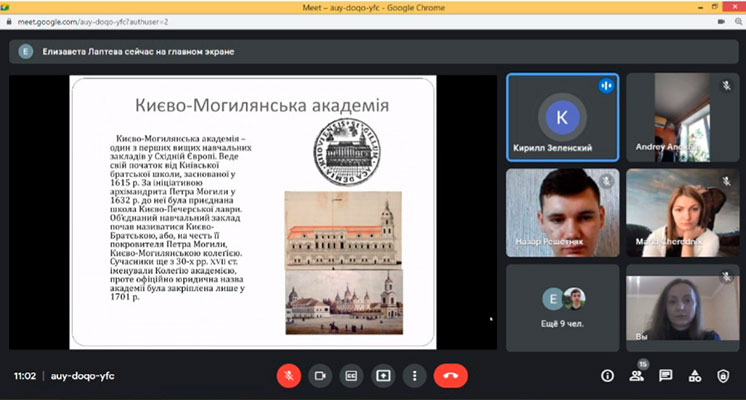Open the activities panel icon
The image size is (746, 400).
pos(695,376)
